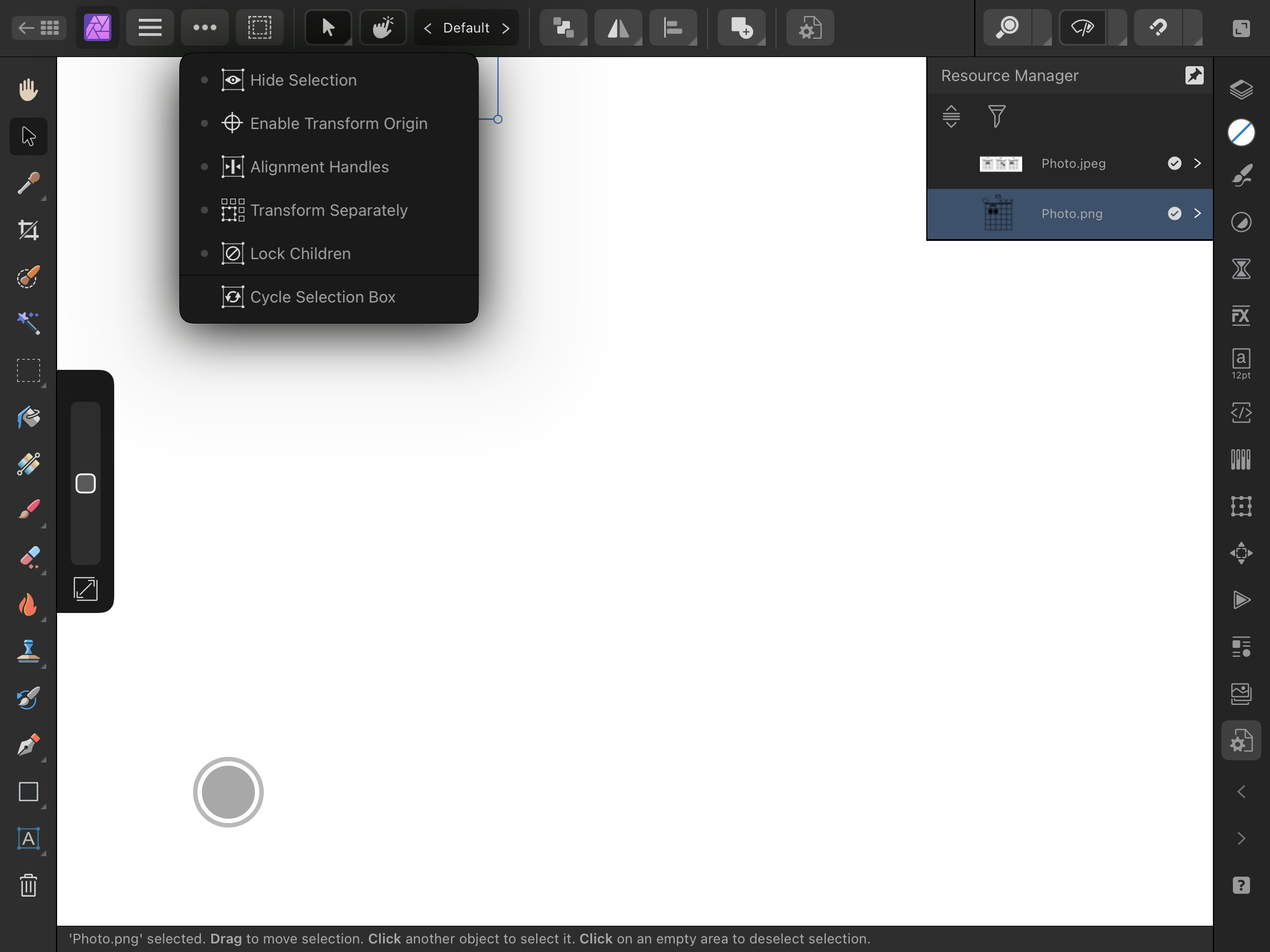Open the resource filter funnel
This screenshot has width=1270, height=952.
(x=996, y=116)
